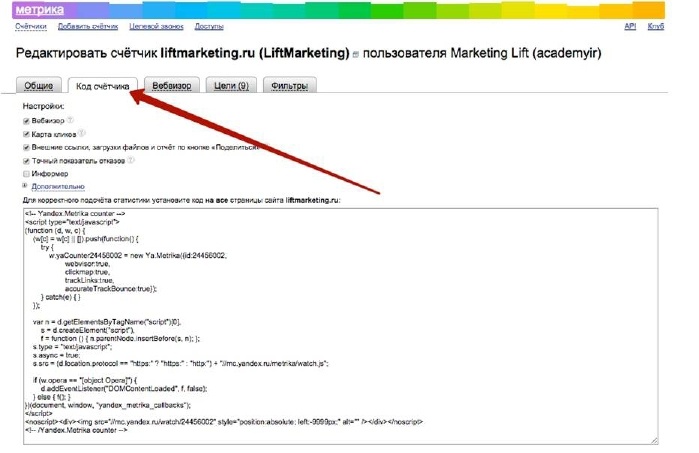
Task: Enable the Информер checkbox
Action: pyautogui.click(x=25, y=173)
